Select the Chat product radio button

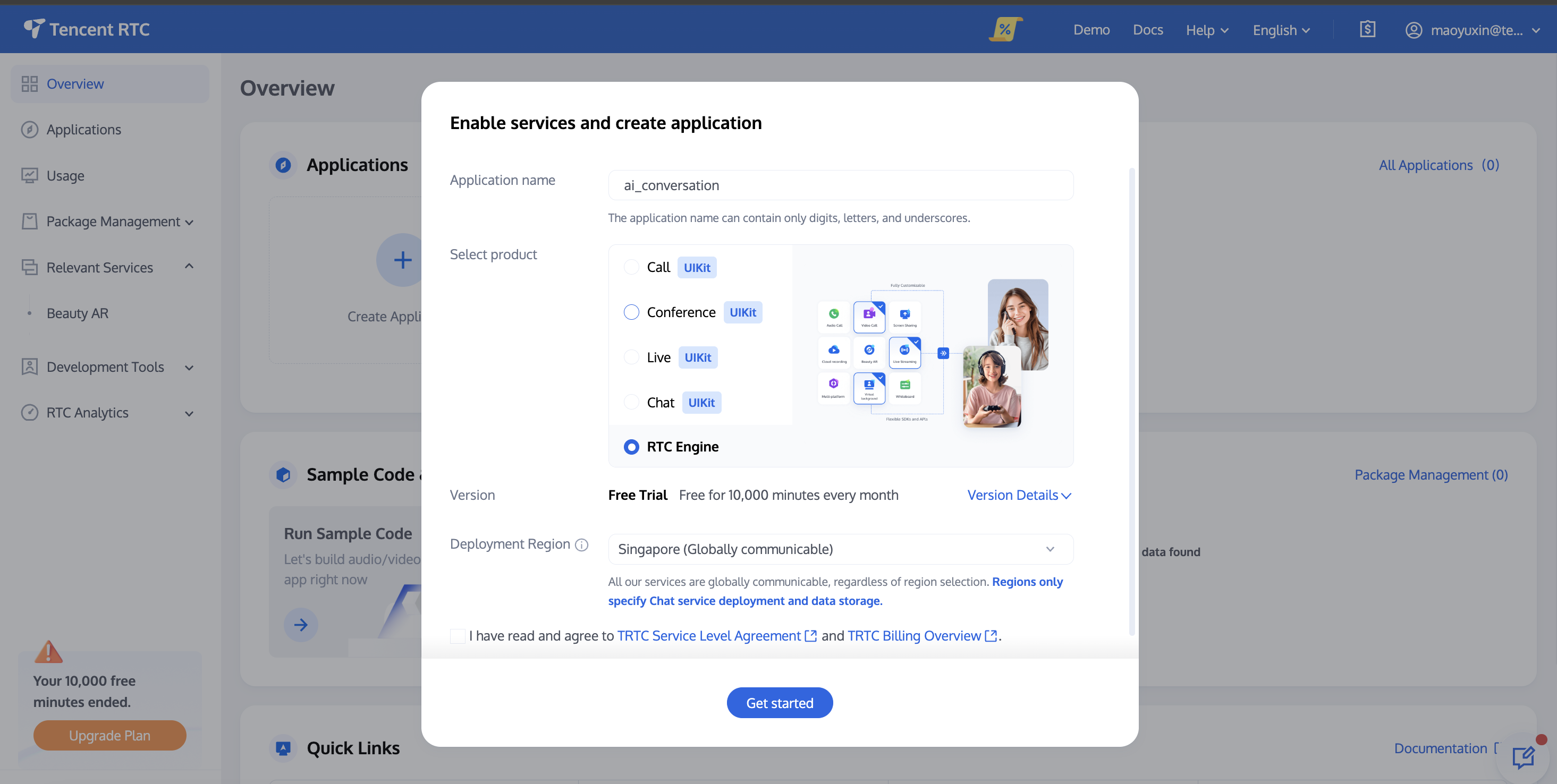pos(631,402)
